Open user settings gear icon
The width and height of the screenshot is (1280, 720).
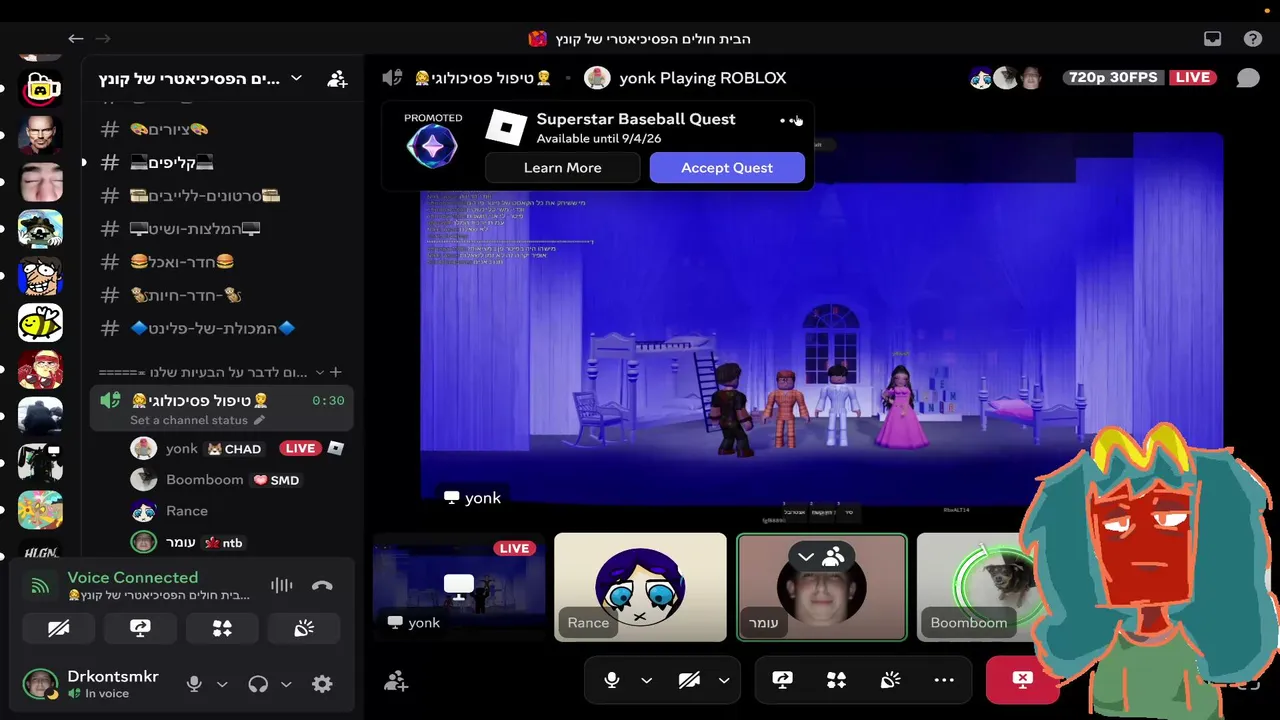point(322,684)
